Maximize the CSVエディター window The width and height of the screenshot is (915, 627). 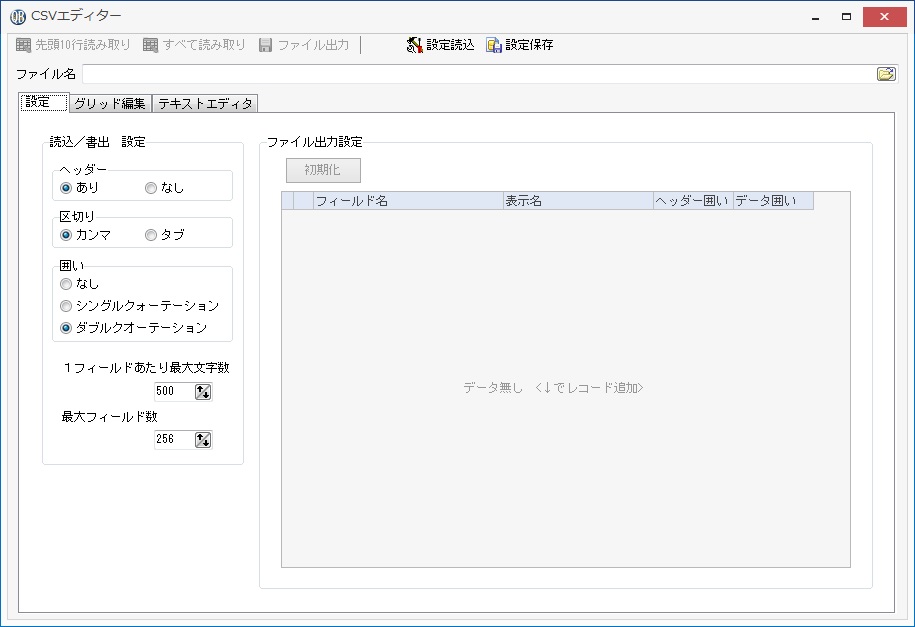(x=846, y=17)
